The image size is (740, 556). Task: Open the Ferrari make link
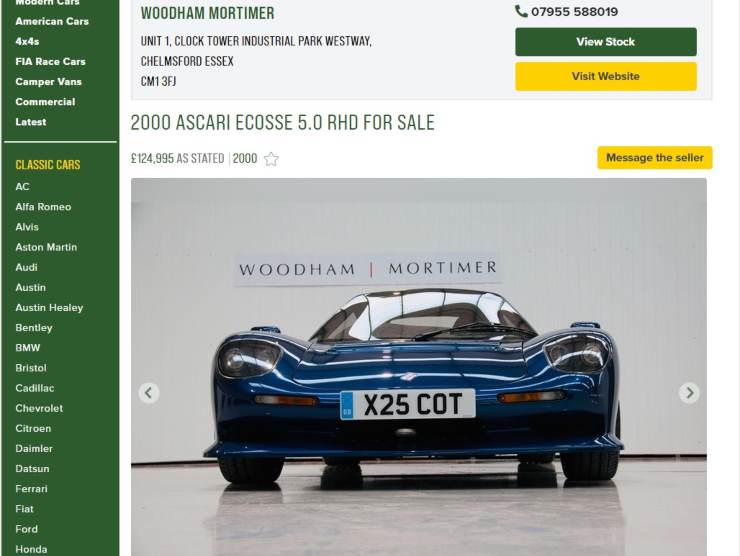click(31, 489)
